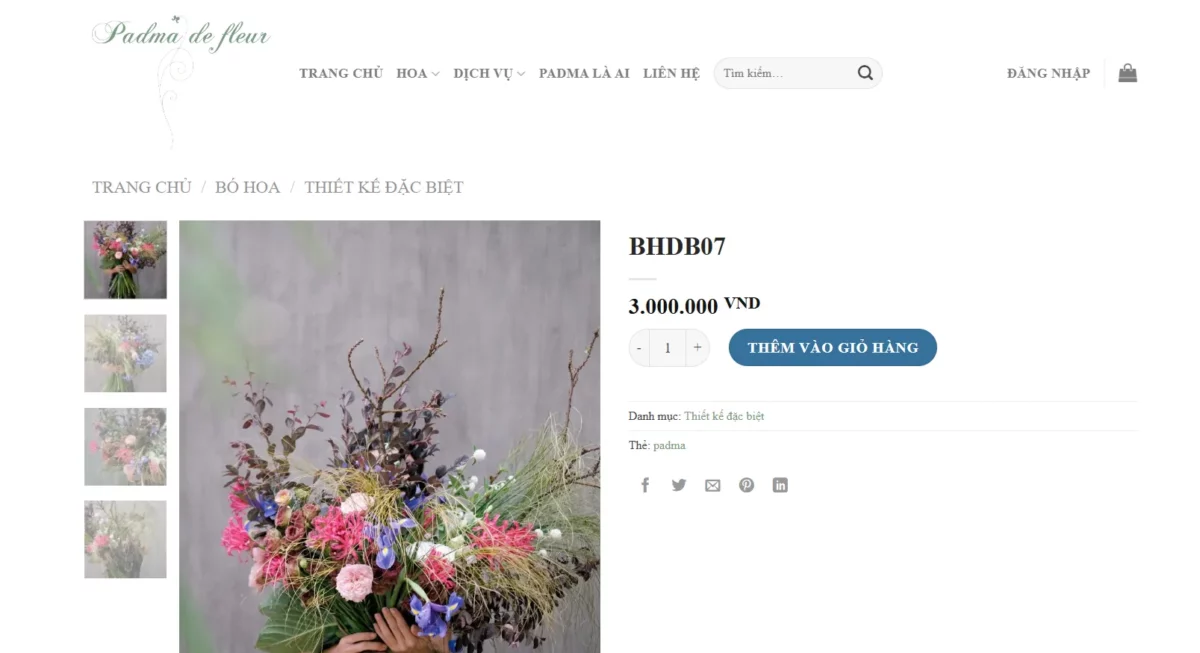Go home via Padma de fleur logo
The image size is (1200, 653).
(x=181, y=80)
